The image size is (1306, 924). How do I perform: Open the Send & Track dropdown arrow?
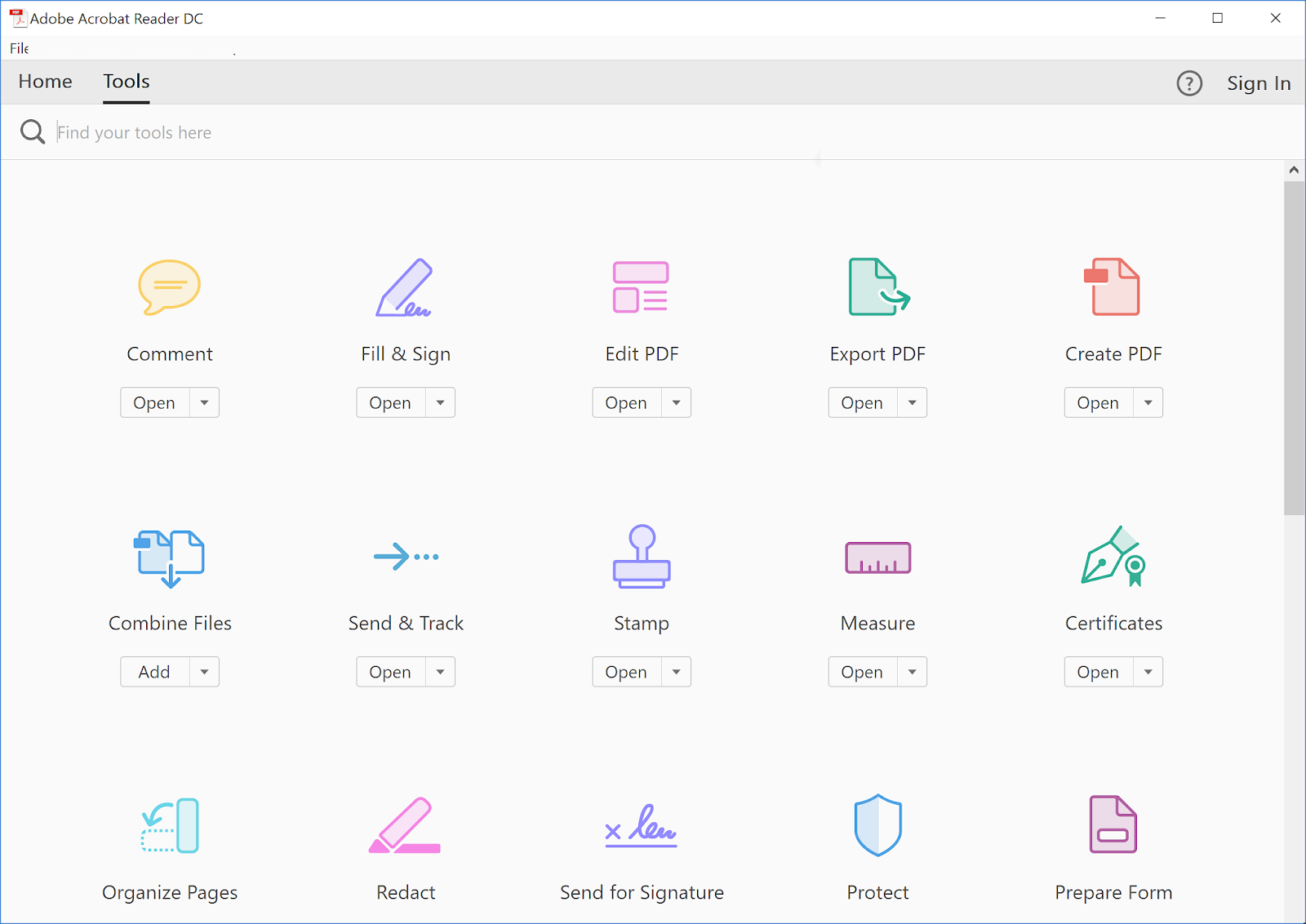click(441, 672)
